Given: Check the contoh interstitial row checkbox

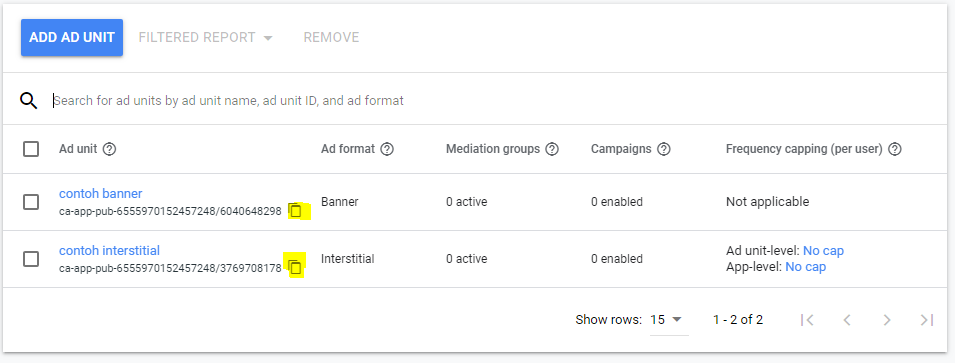Looking at the screenshot, I should [x=31, y=259].
